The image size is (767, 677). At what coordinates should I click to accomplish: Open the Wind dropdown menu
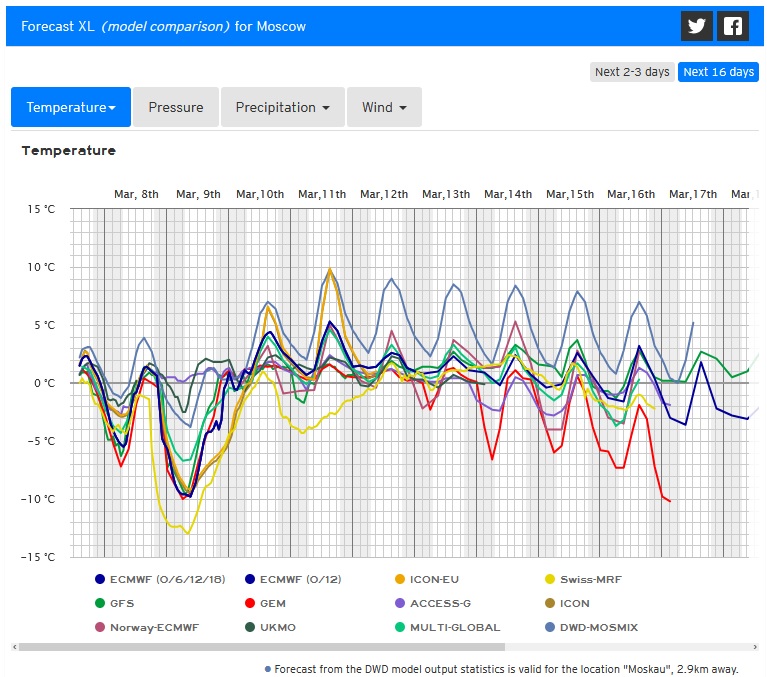coord(384,107)
